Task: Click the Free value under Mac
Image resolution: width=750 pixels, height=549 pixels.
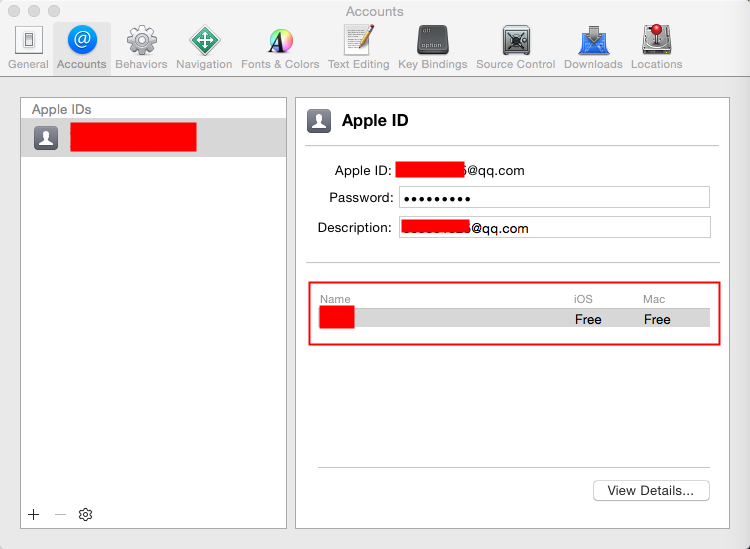Action: 657,319
